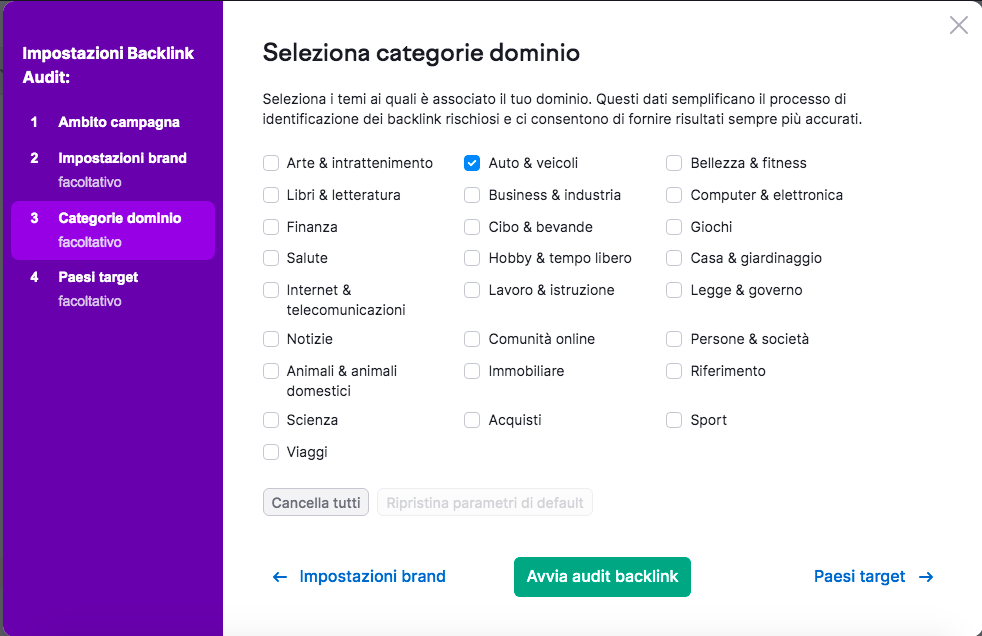This screenshot has width=982, height=636.
Task: Go back via Impostazioni brand link
Action: [372, 577]
